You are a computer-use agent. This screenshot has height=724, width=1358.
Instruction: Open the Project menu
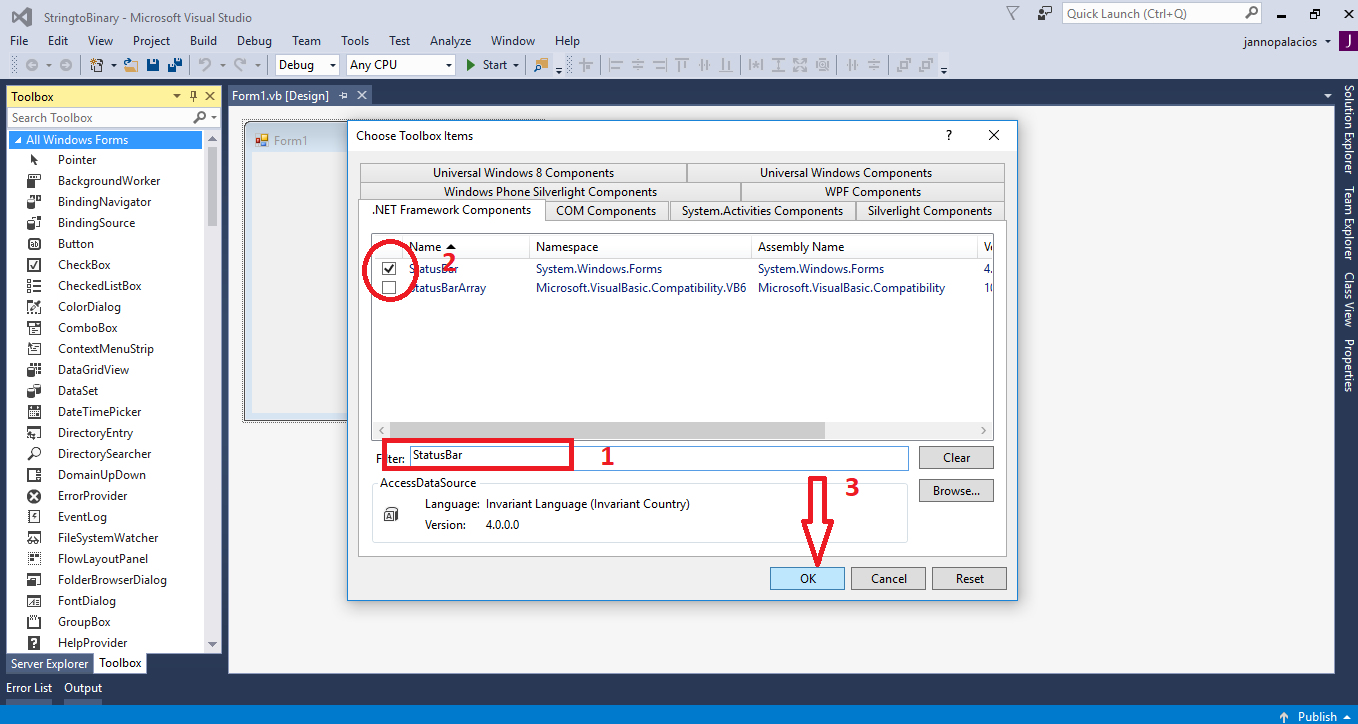coord(152,41)
